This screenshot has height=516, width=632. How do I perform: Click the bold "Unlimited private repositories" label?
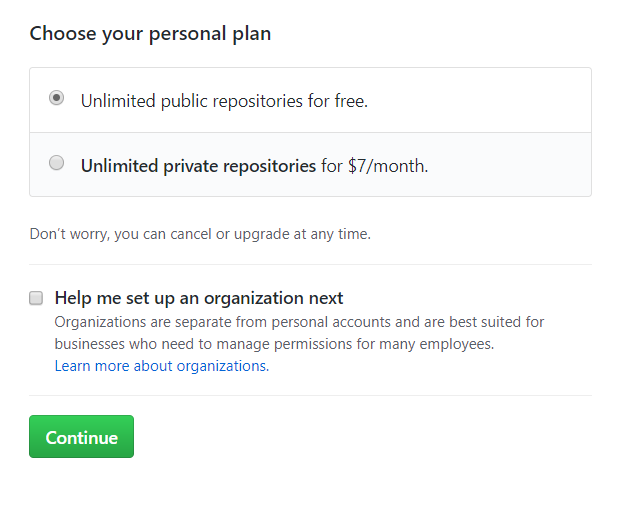coord(198,166)
